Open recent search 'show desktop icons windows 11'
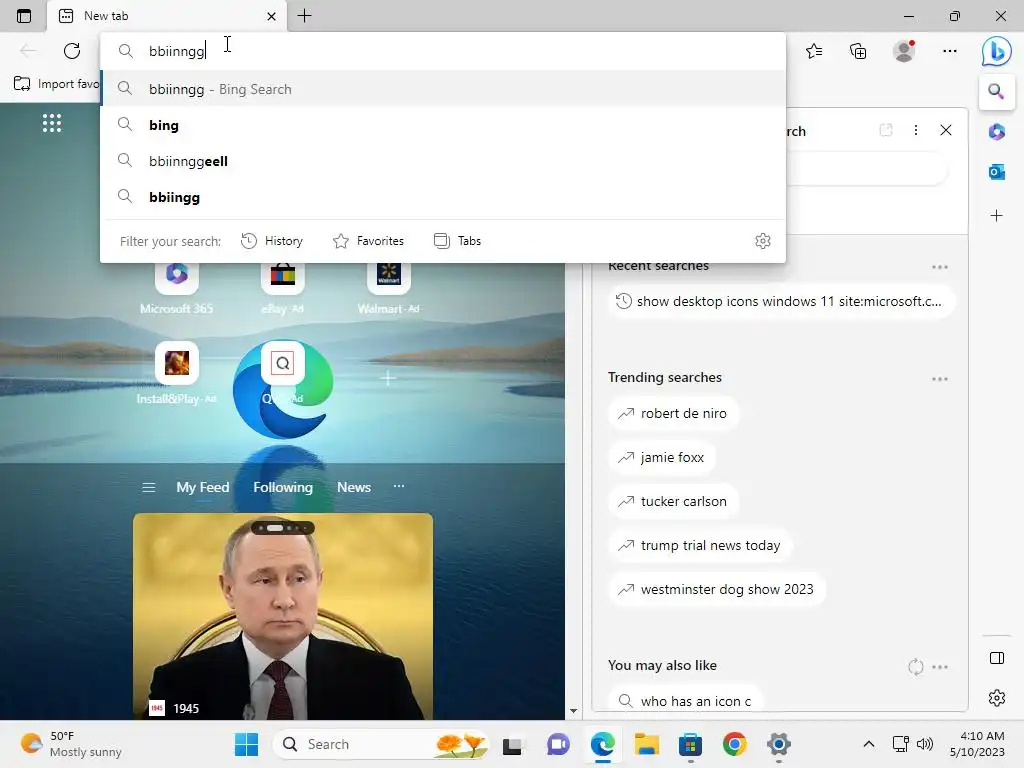This screenshot has width=1024, height=768. 781,301
